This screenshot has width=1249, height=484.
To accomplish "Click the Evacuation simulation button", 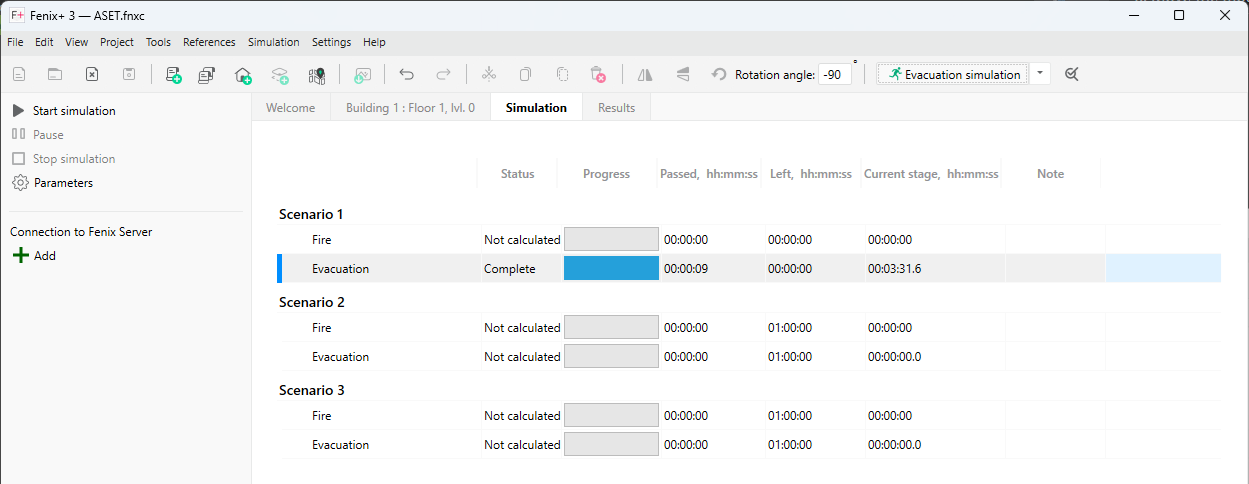I will click(x=953, y=74).
